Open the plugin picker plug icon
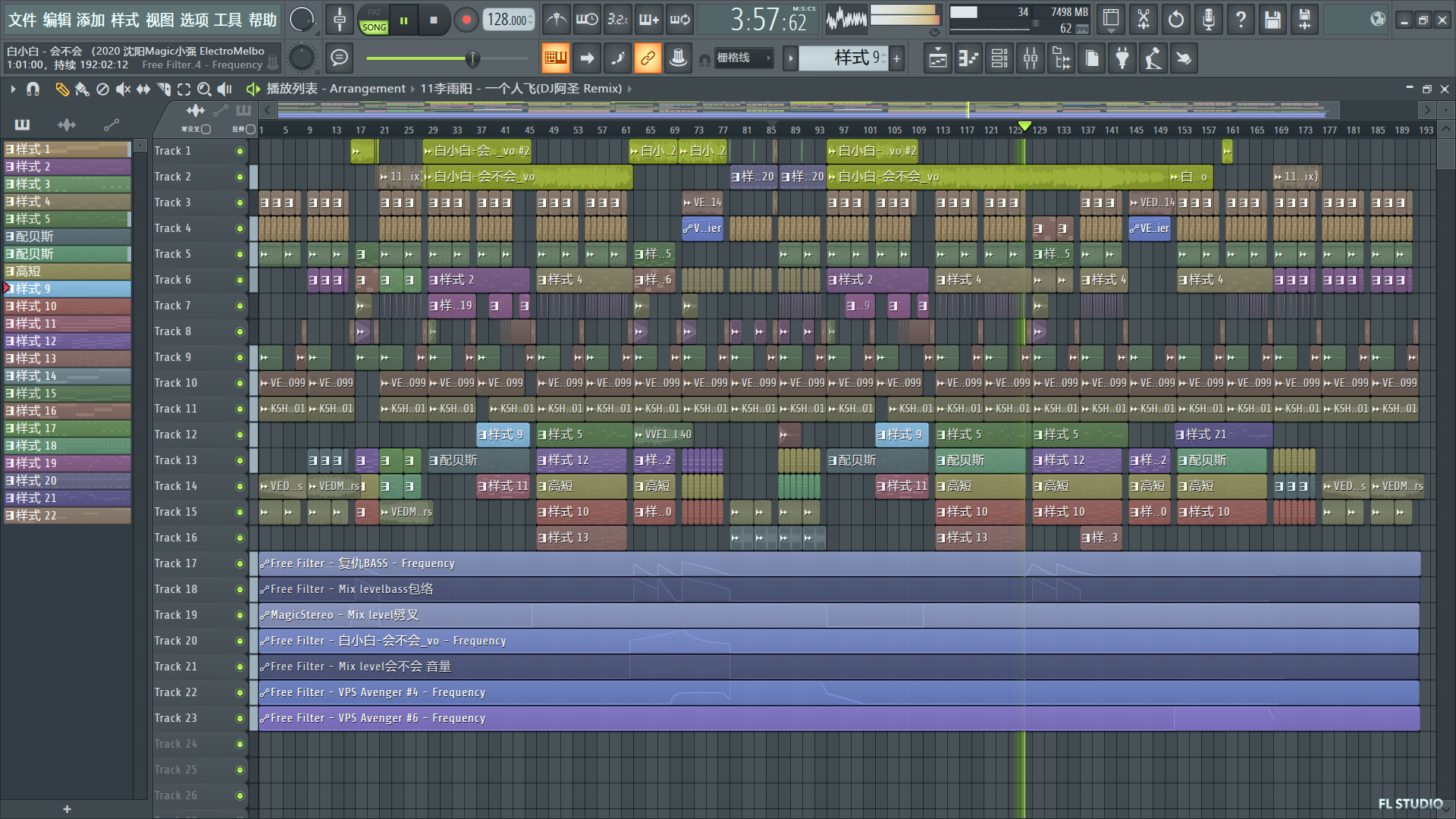Viewport: 1456px width, 819px height. (x=1122, y=58)
